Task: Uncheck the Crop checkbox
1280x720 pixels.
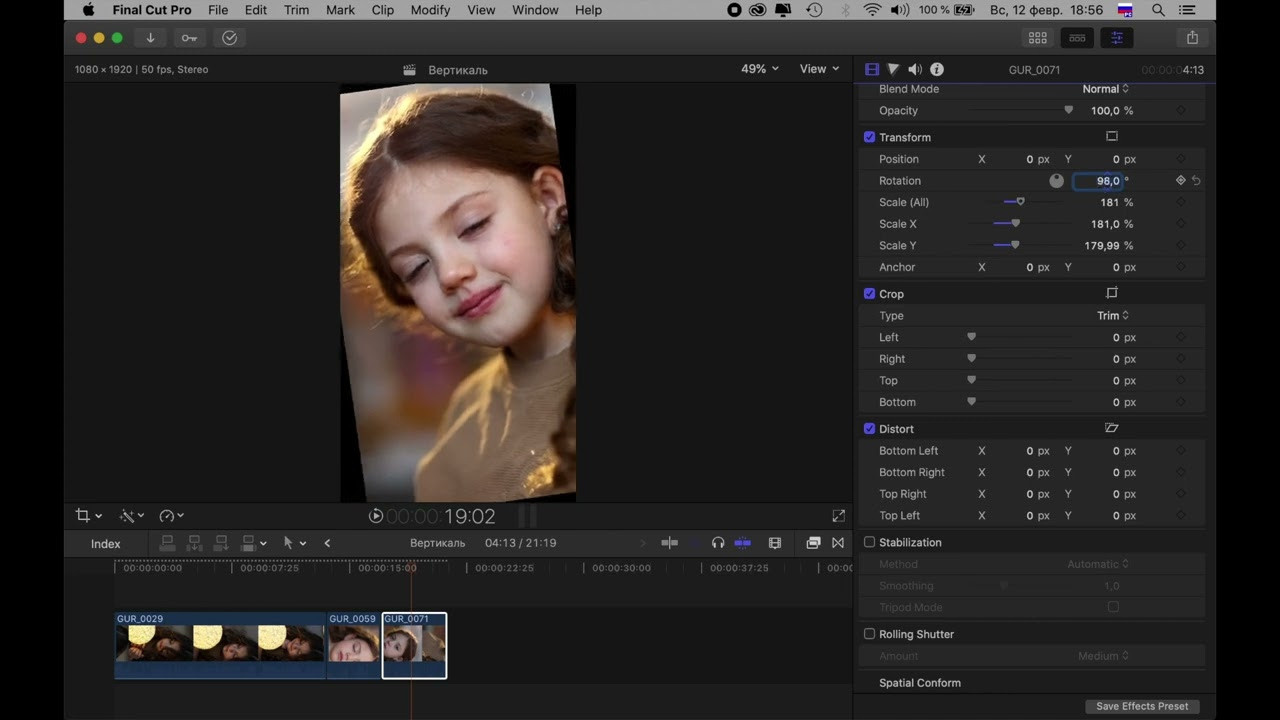Action: (869, 294)
